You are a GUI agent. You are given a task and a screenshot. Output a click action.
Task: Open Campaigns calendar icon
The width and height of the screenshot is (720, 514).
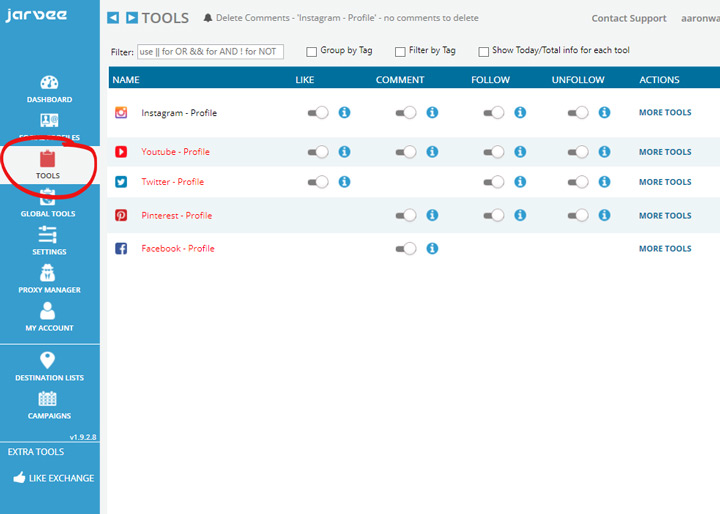47,399
